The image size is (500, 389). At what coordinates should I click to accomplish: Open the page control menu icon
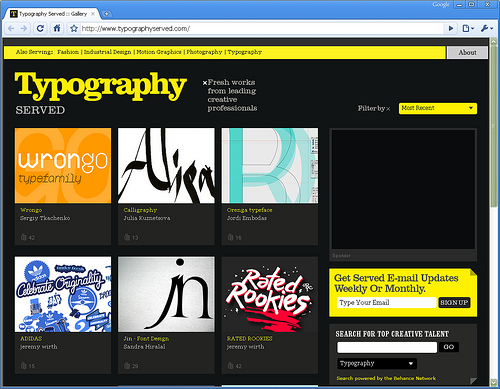coord(468,29)
